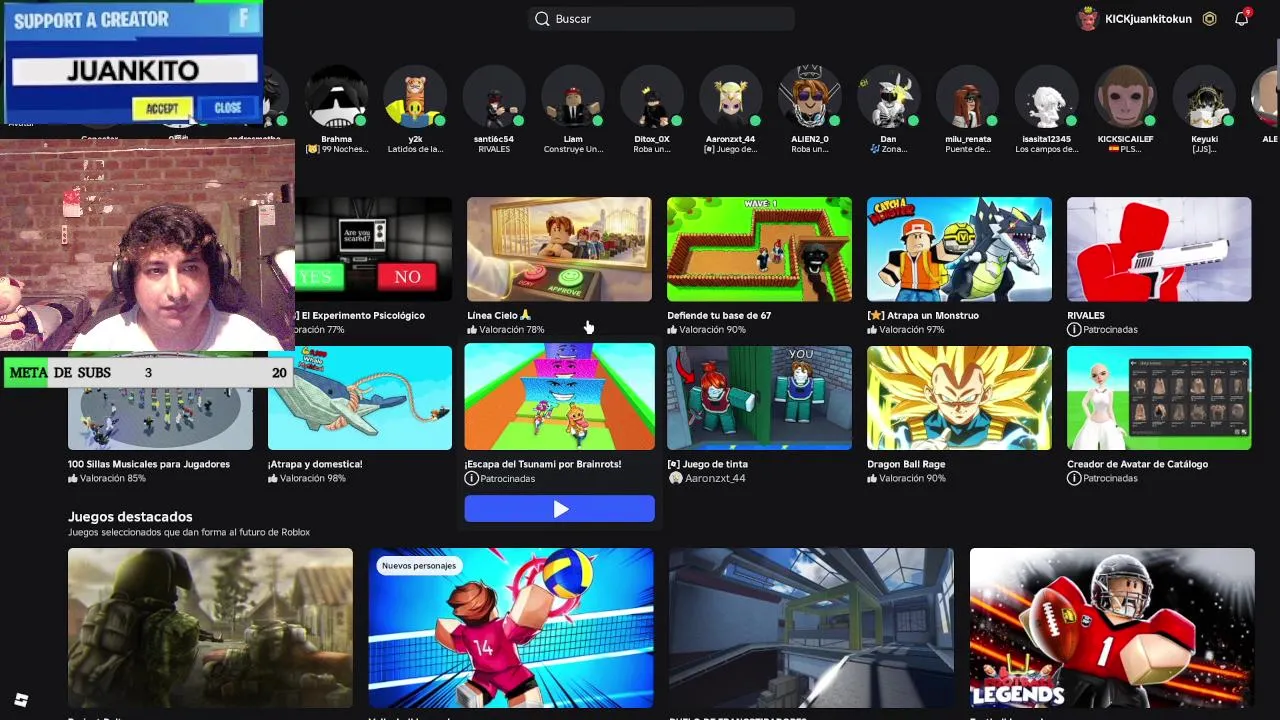The height and width of the screenshot is (720, 1280).
Task: Open friend milu_renata's avatar
Action: (967, 98)
